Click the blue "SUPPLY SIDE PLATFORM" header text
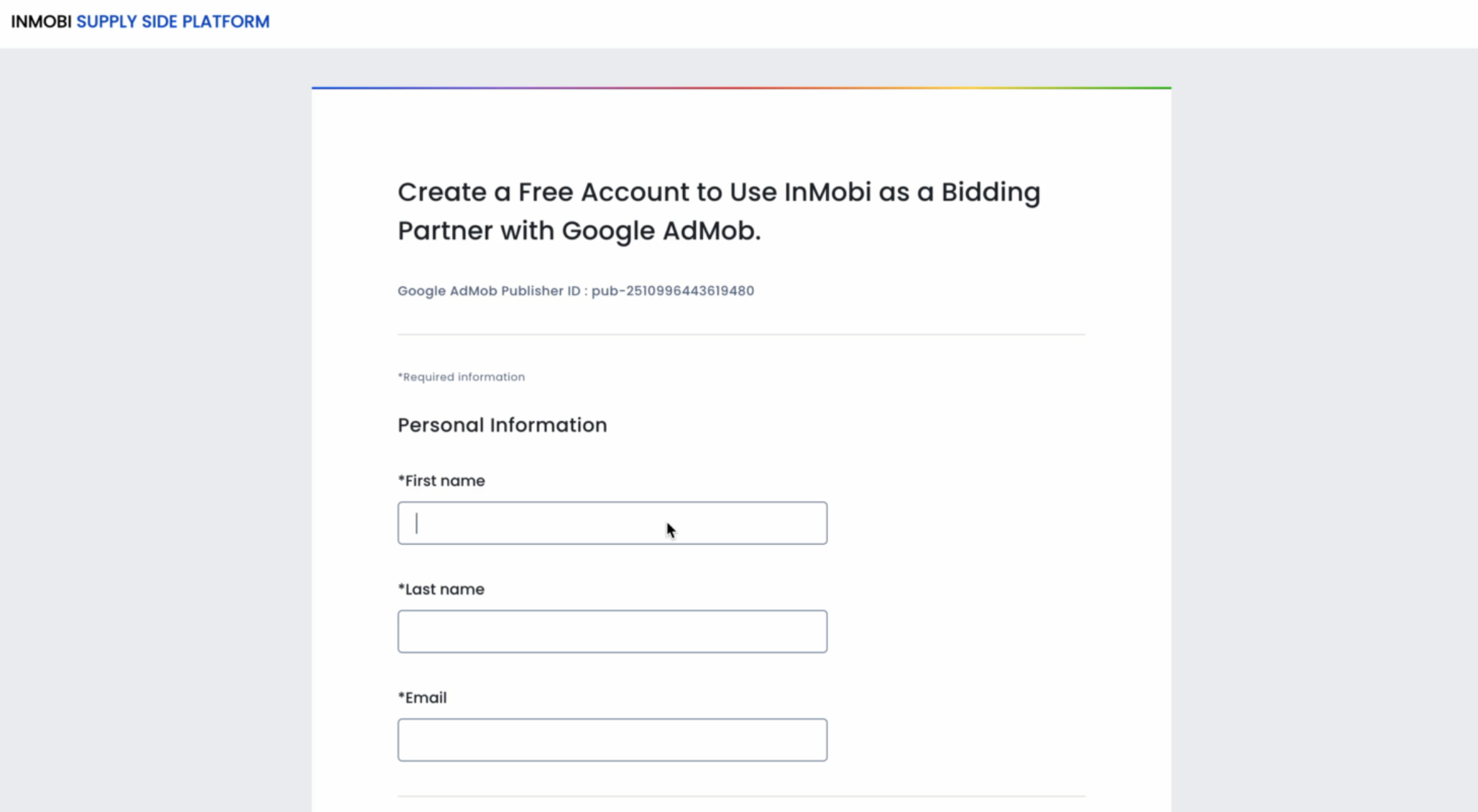Viewport: 1478px width, 812px height. coord(173,22)
